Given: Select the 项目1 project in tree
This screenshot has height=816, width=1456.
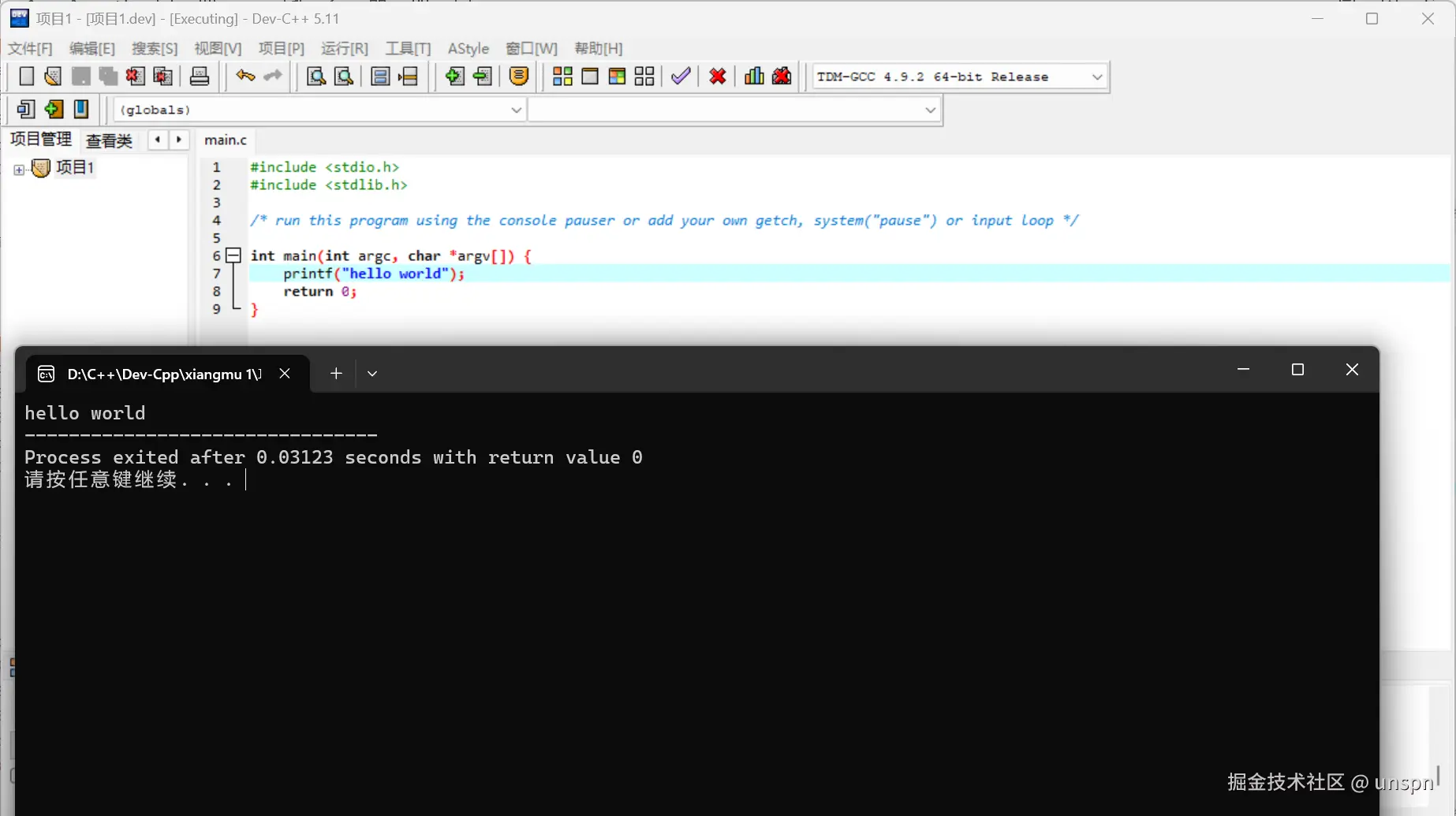Looking at the screenshot, I should [75, 167].
